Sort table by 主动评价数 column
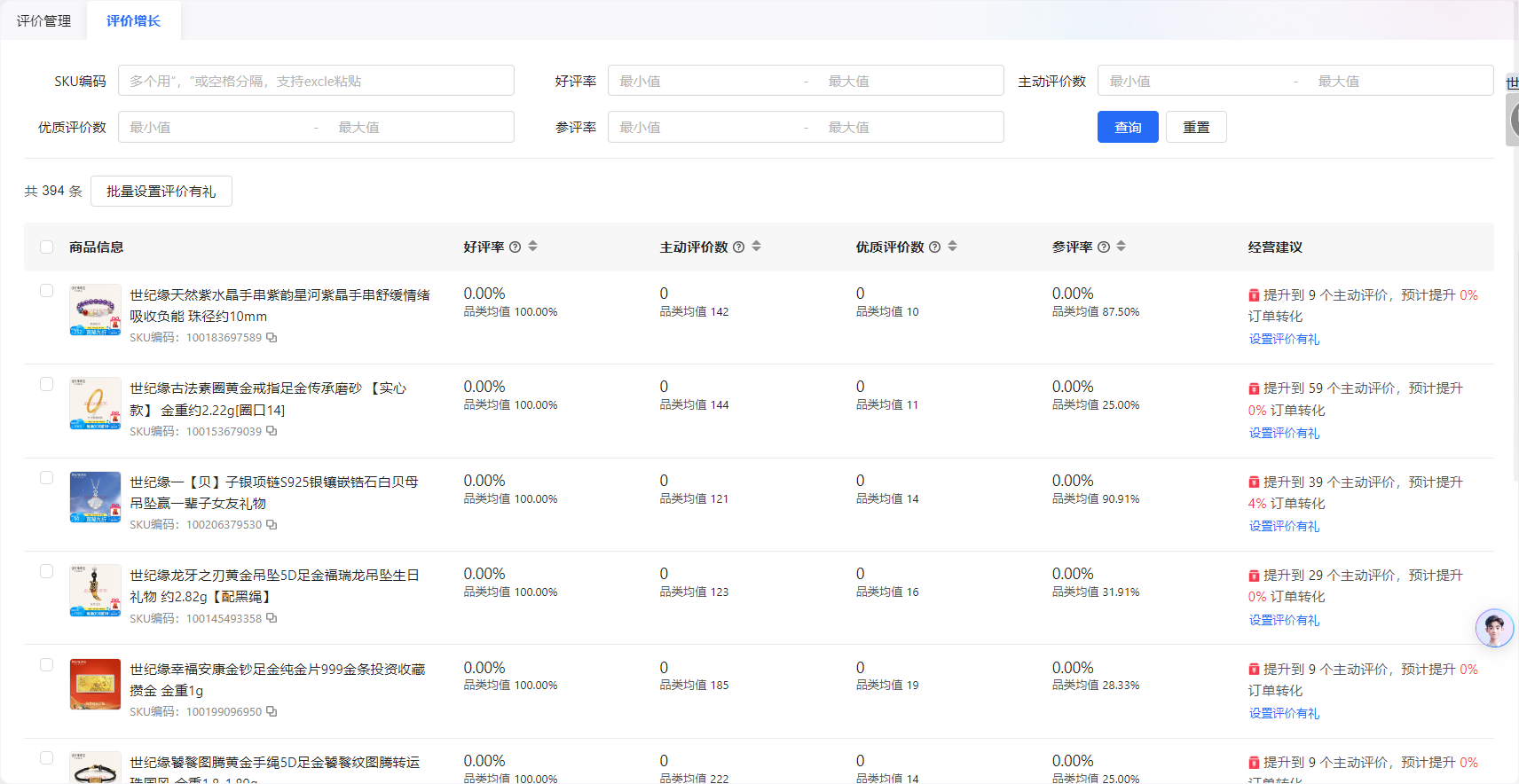The height and width of the screenshot is (784, 1519). 757,247
